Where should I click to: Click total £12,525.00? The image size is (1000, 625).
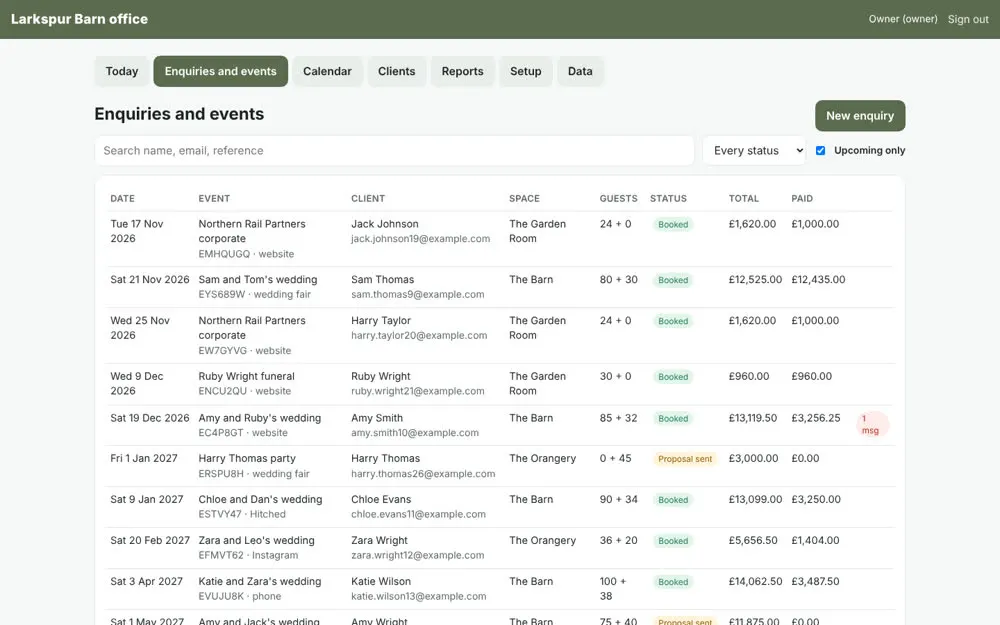[x=755, y=279]
